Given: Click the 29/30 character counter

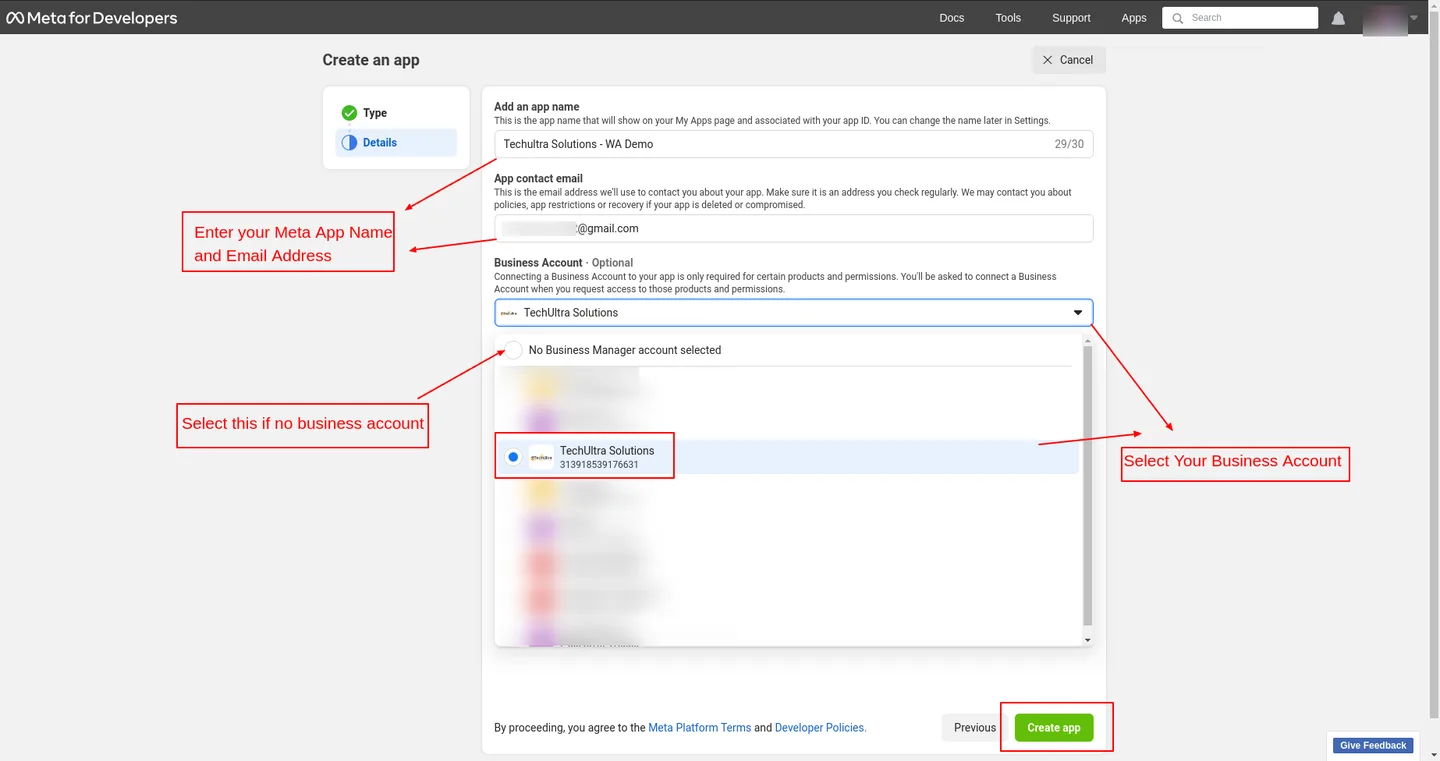Looking at the screenshot, I should click(x=1069, y=144).
